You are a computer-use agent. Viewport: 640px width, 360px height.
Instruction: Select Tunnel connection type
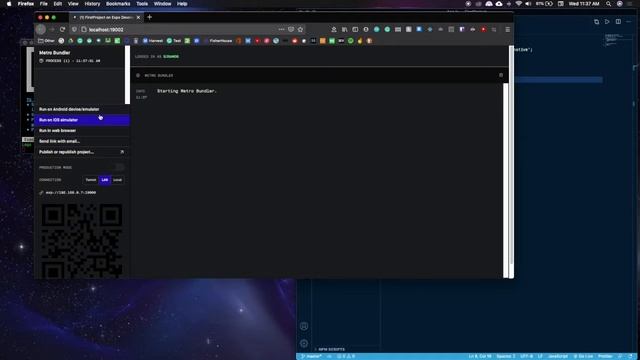91,180
